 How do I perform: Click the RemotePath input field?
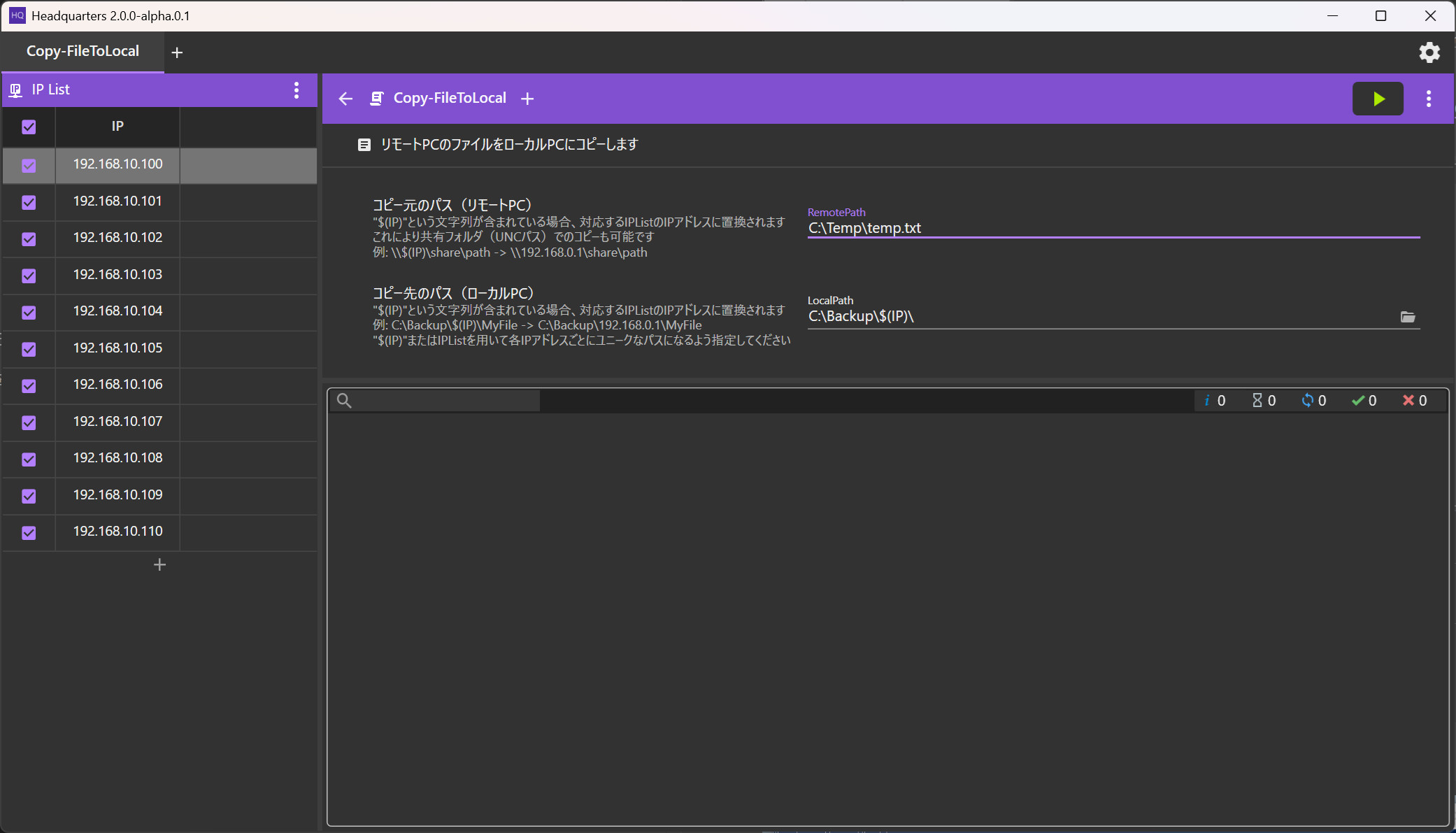pos(1112,228)
